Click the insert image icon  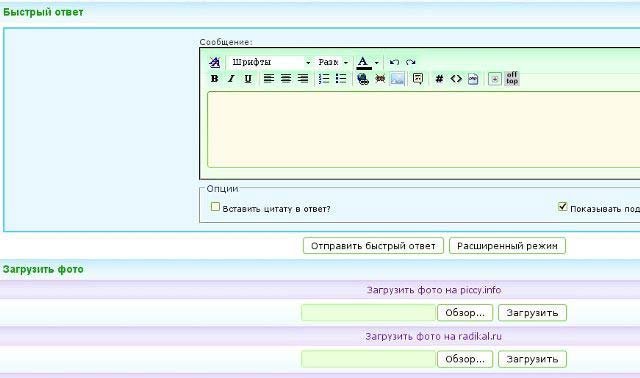[x=397, y=78]
